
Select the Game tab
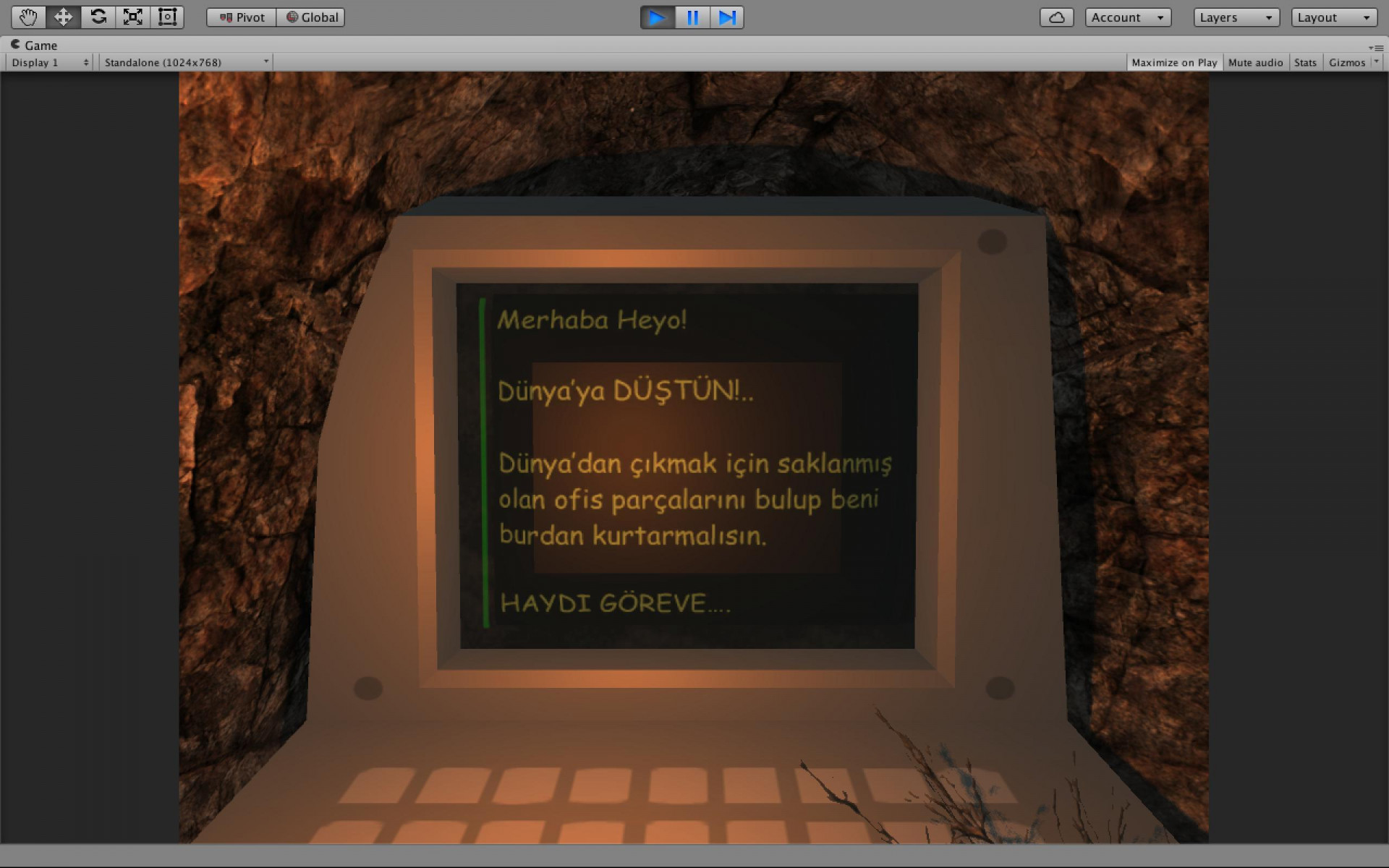[x=34, y=45]
